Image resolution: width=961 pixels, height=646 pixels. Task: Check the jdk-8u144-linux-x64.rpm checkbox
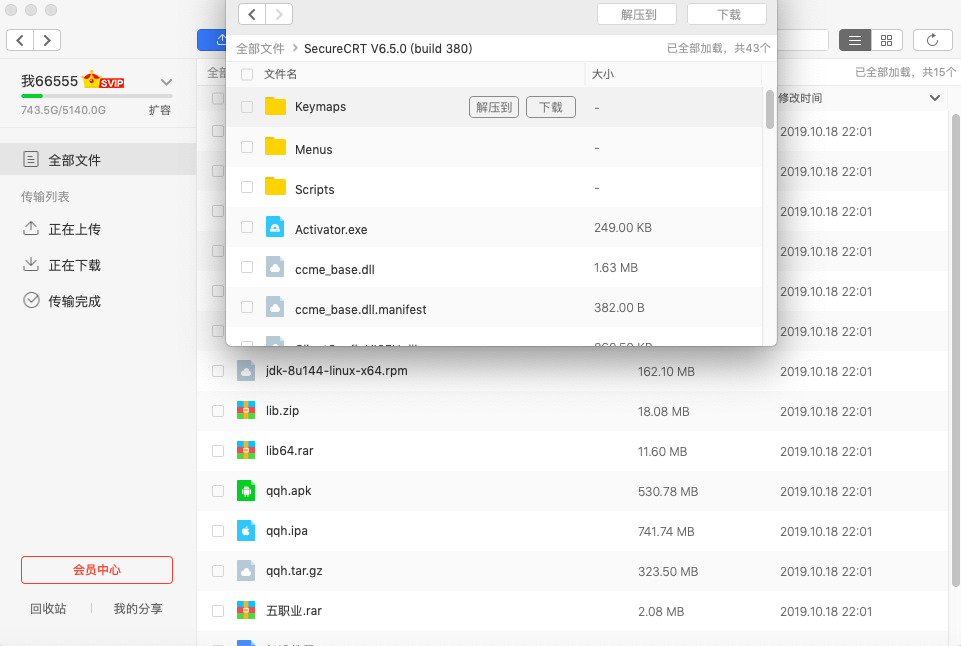point(218,371)
